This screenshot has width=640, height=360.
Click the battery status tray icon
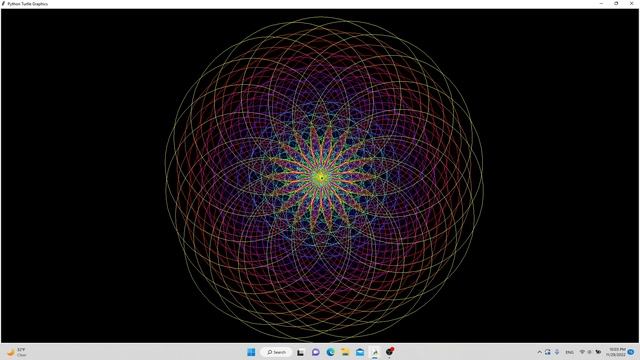(598, 352)
